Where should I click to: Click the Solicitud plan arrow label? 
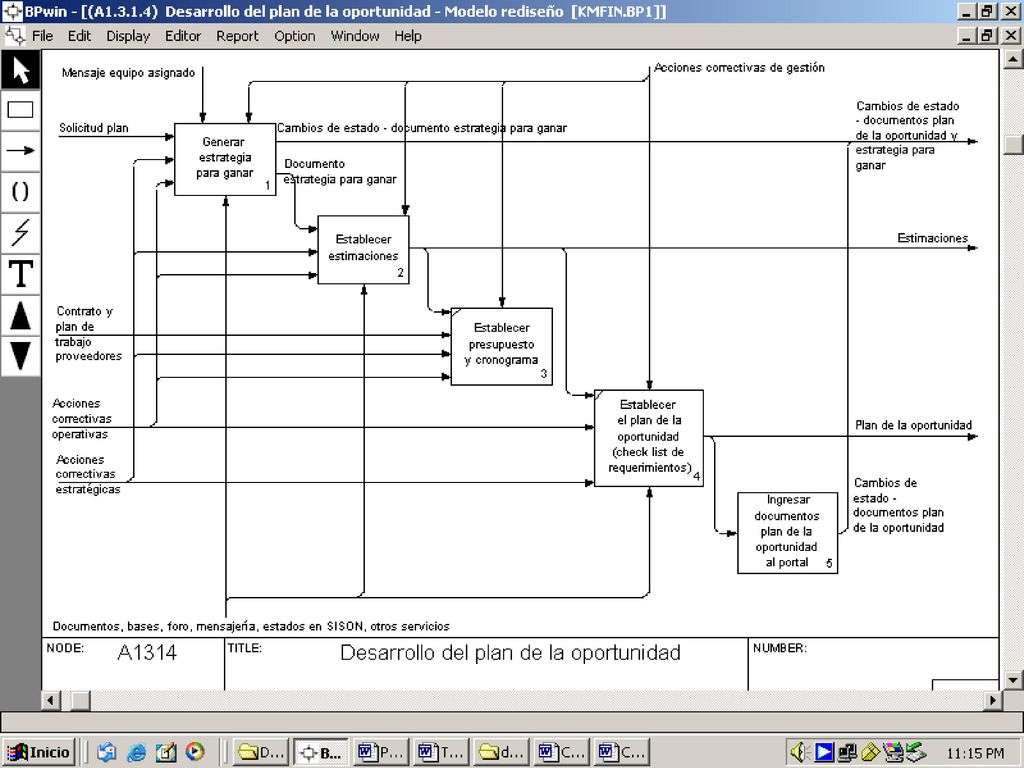(93, 128)
